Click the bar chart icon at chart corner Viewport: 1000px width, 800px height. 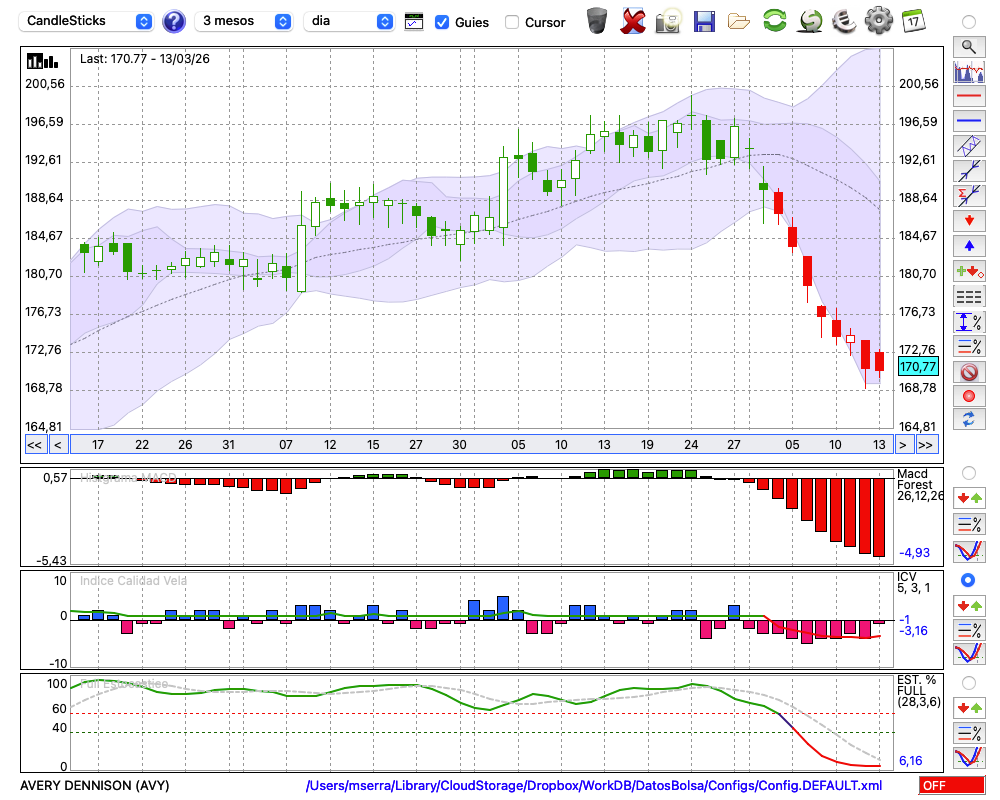point(43,61)
